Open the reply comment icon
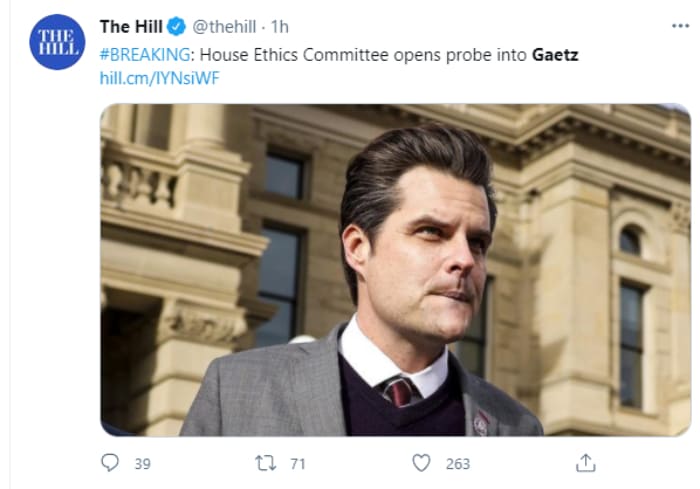 (110, 463)
